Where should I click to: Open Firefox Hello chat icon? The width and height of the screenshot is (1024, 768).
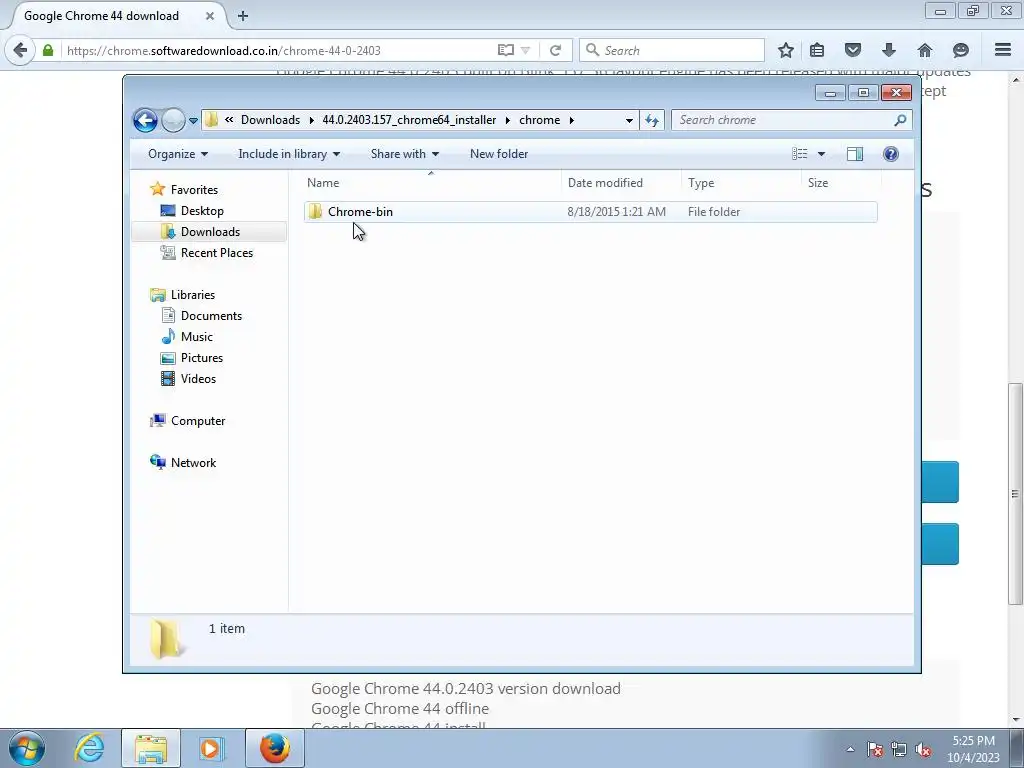[961, 50]
